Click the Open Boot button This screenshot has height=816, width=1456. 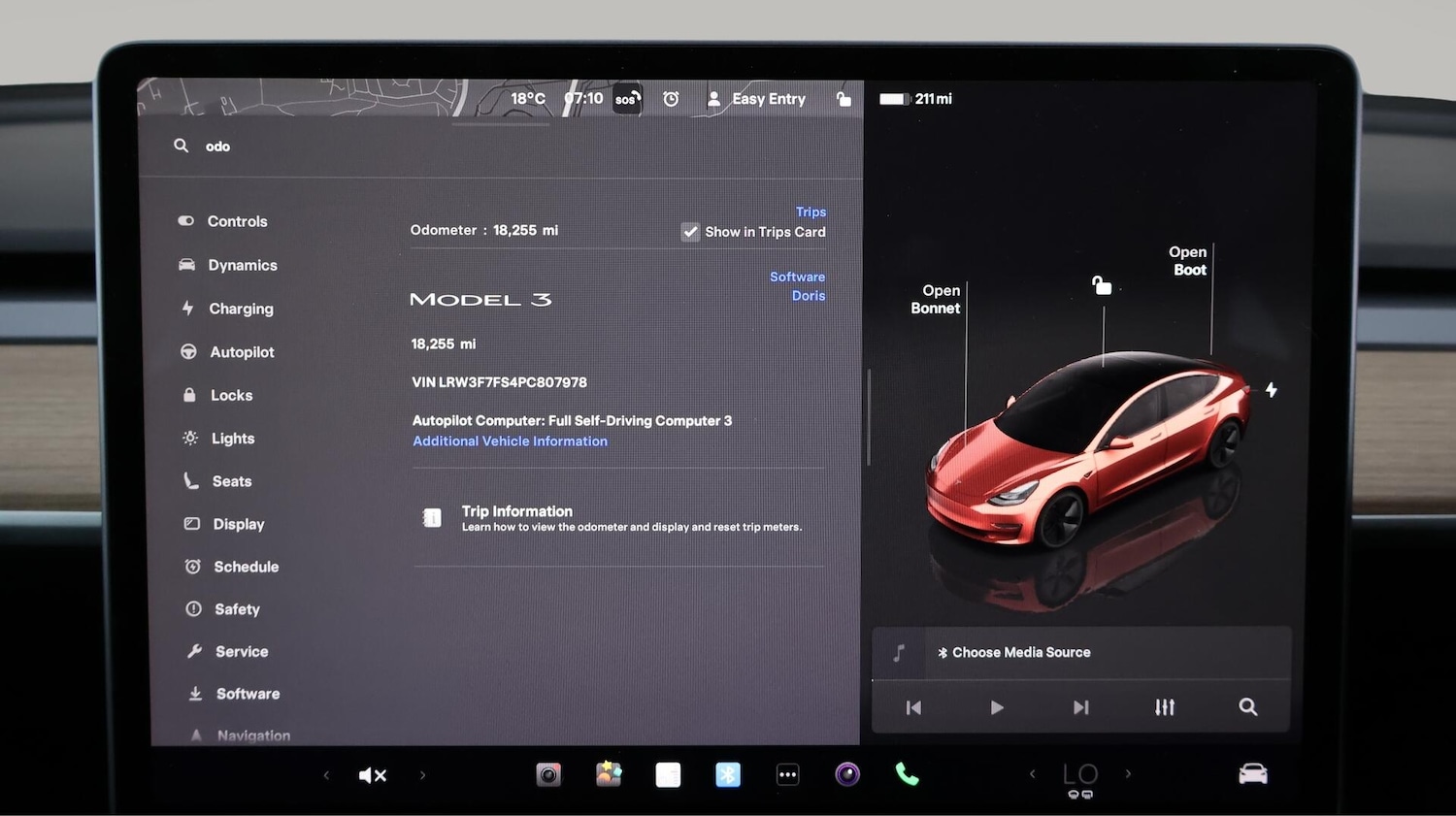(x=1188, y=260)
